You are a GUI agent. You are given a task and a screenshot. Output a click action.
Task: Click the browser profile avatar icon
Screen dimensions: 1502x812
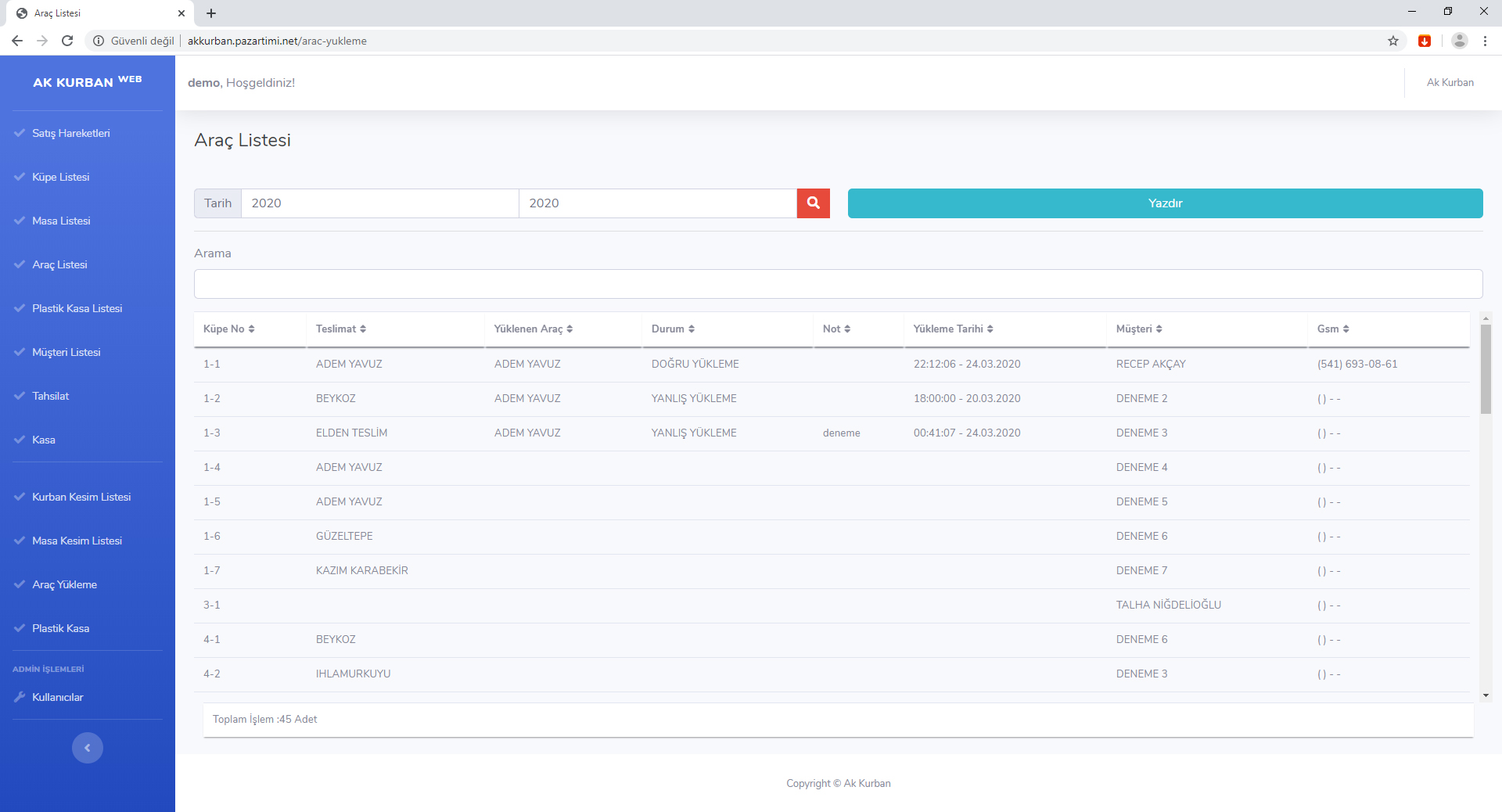point(1459,41)
